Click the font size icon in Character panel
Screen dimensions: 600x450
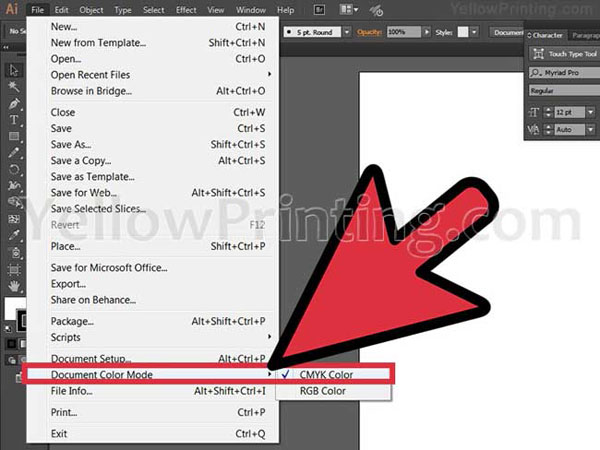point(533,112)
